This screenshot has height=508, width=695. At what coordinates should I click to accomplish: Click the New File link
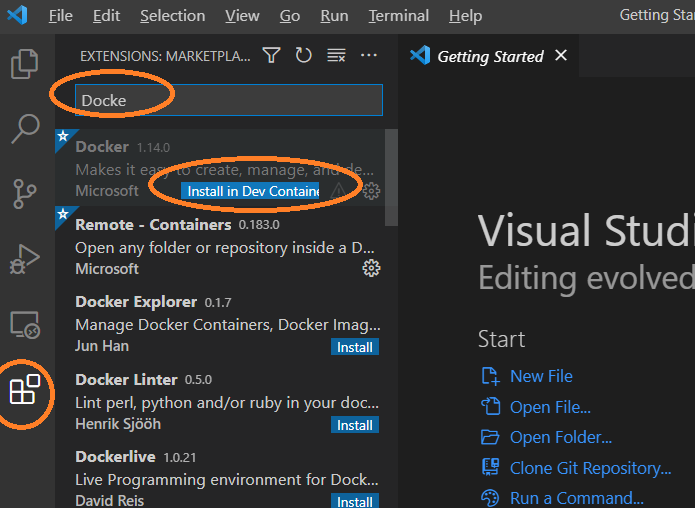[541, 376]
